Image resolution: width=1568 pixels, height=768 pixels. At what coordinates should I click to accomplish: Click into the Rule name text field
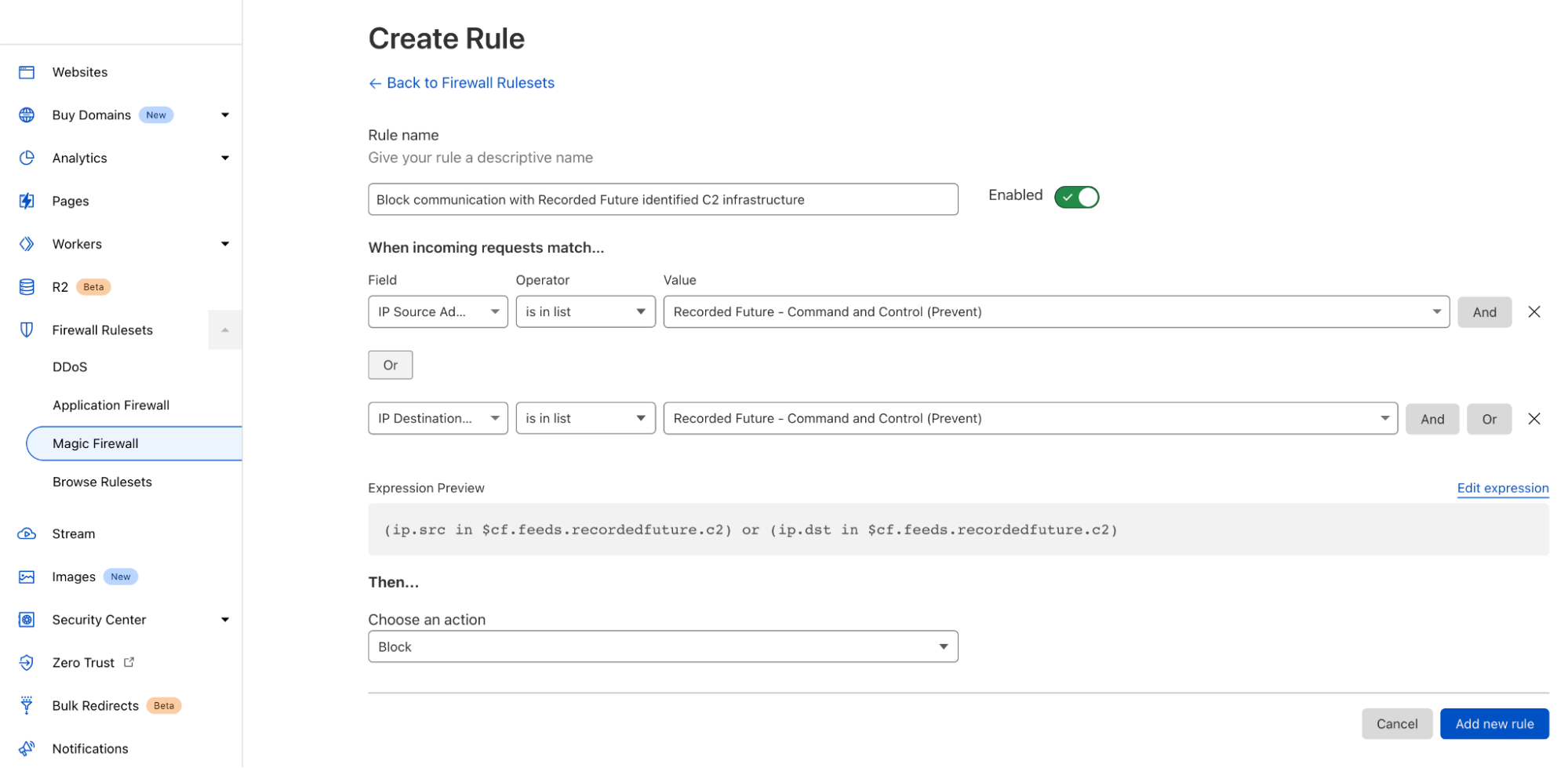click(663, 200)
